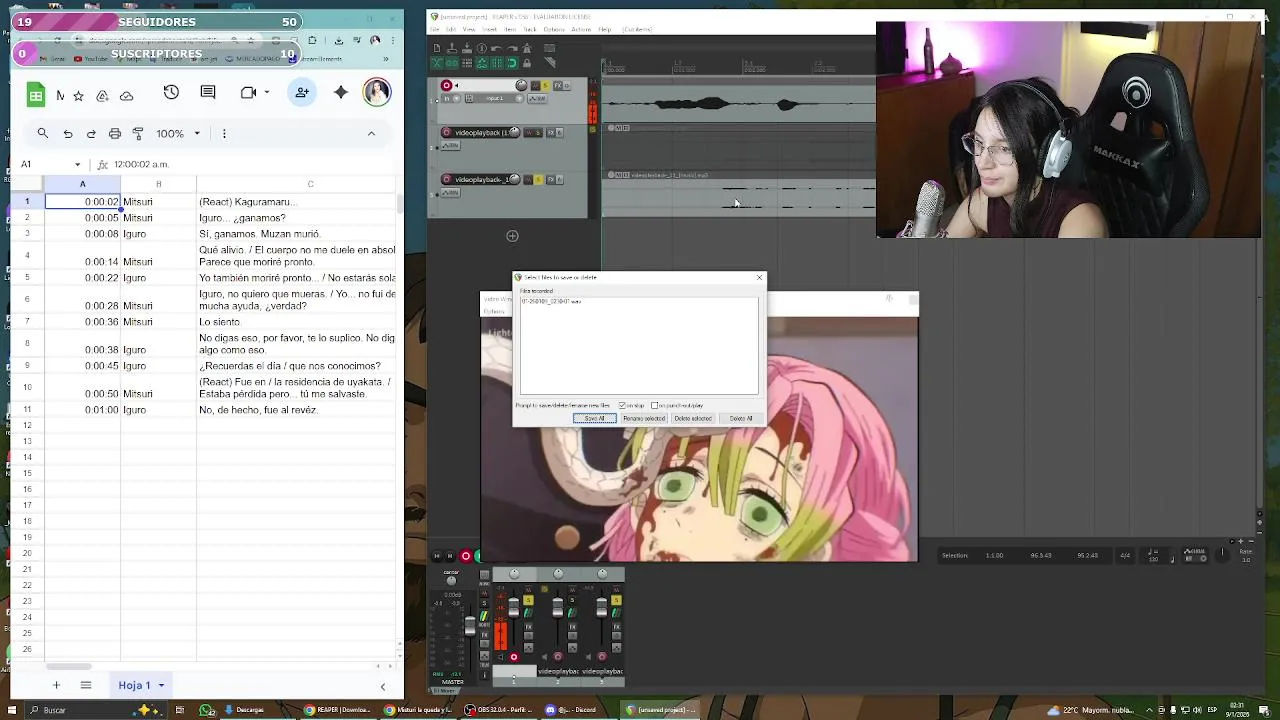Toggle solo on mixer channel 3
The height and width of the screenshot is (720, 1280).
[616, 600]
